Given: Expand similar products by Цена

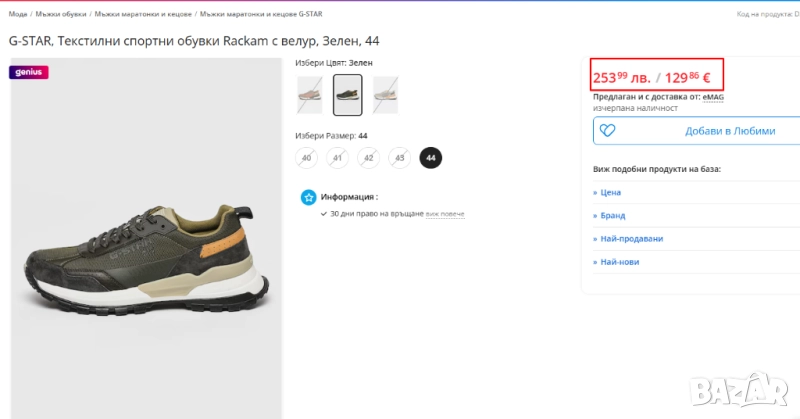Looking at the screenshot, I should click(609, 192).
